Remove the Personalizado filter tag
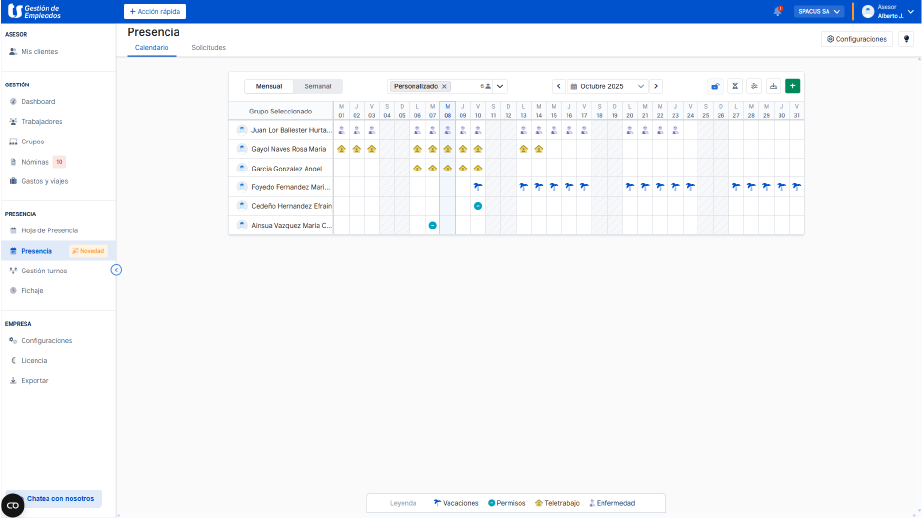The width and height of the screenshot is (922, 518). (445, 86)
